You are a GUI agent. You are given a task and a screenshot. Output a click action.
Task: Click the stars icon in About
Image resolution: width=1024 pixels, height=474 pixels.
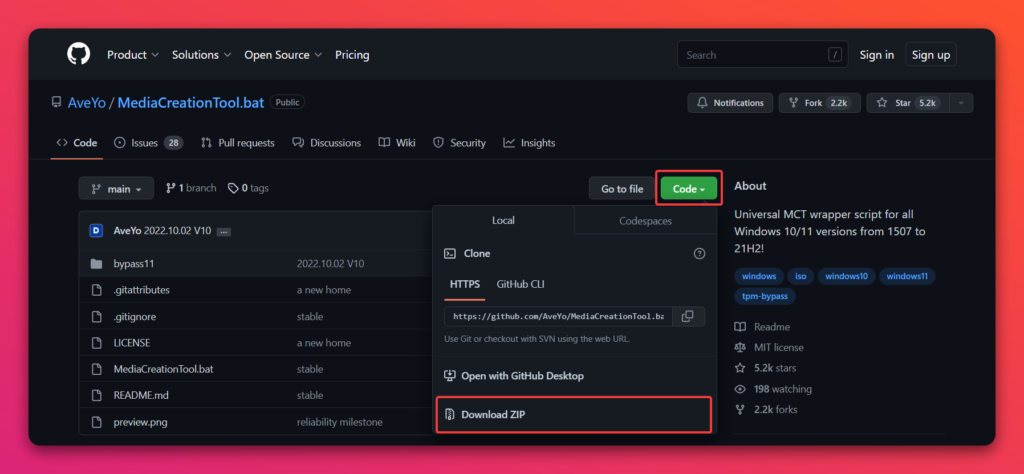point(740,368)
